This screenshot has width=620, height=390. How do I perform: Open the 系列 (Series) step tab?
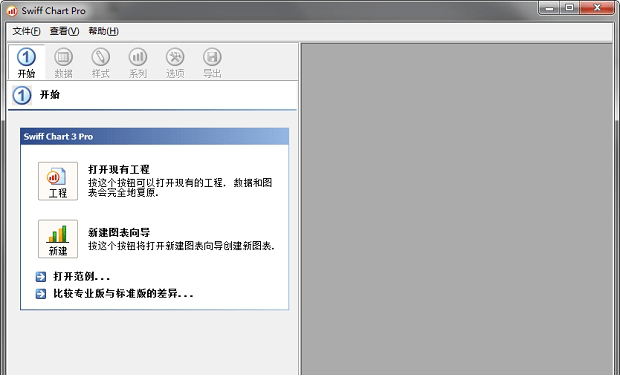[x=138, y=62]
